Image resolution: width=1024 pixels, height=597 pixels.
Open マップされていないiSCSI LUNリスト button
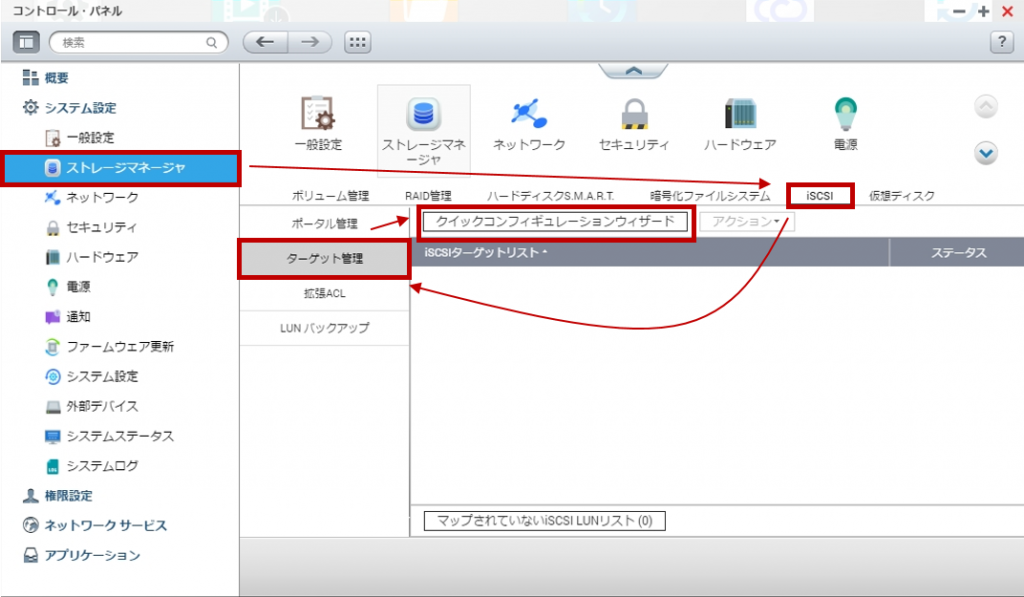point(545,521)
